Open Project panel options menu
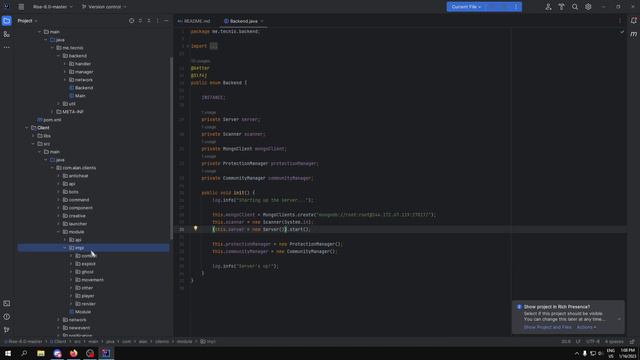The width and height of the screenshot is (640, 360). click(158, 21)
